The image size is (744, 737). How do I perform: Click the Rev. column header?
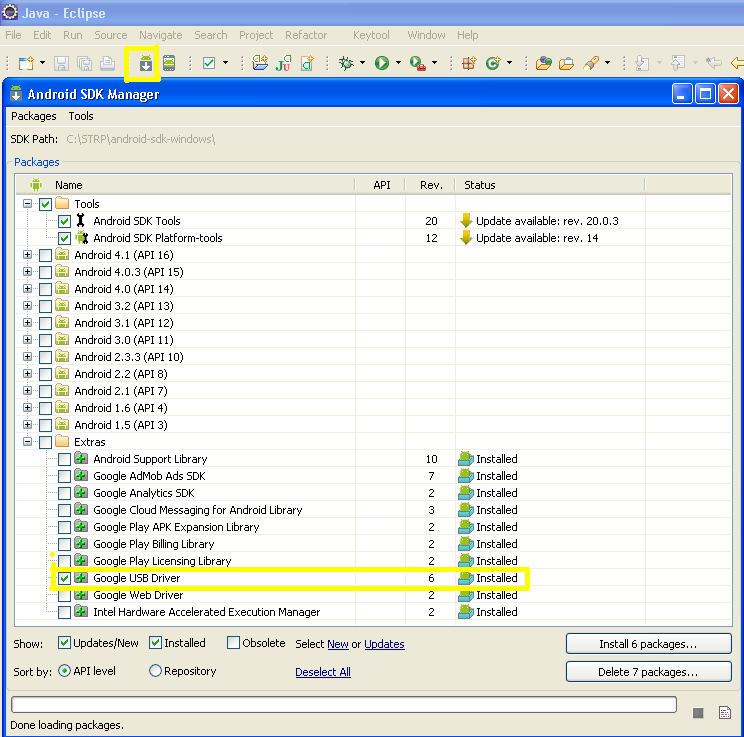click(430, 185)
